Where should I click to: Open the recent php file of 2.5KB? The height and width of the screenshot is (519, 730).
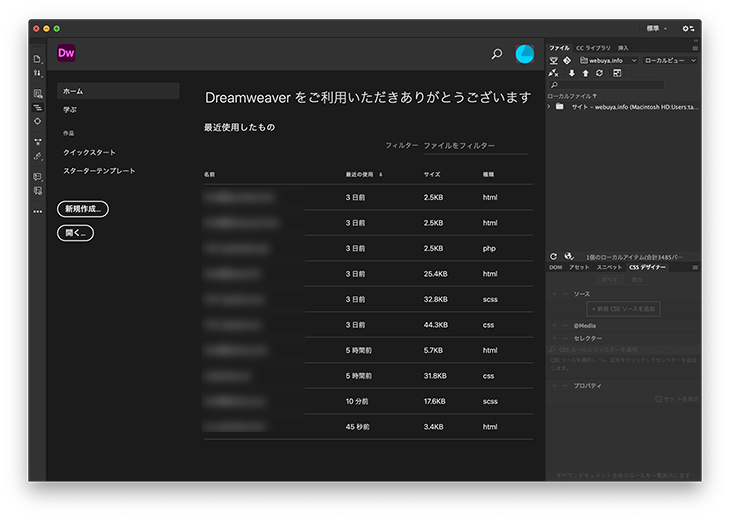(x=368, y=249)
